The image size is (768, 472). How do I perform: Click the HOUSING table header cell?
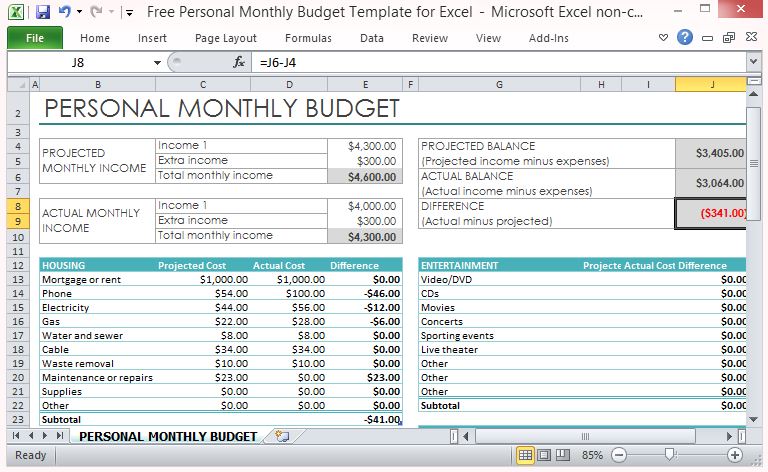(97, 265)
